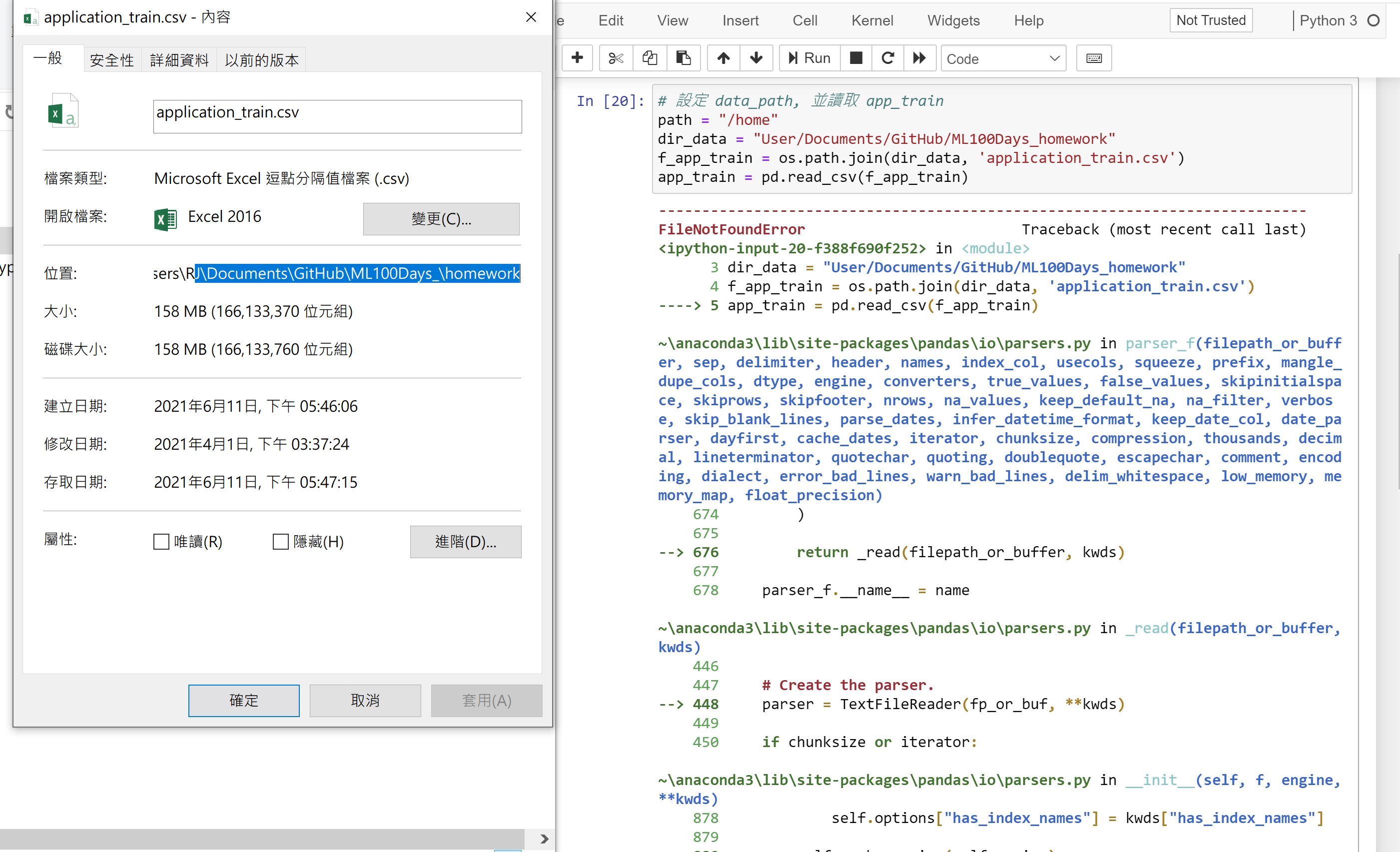Click the file size 158 MB (166,133,370 位元組)
The image size is (1400, 852).
tap(253, 311)
